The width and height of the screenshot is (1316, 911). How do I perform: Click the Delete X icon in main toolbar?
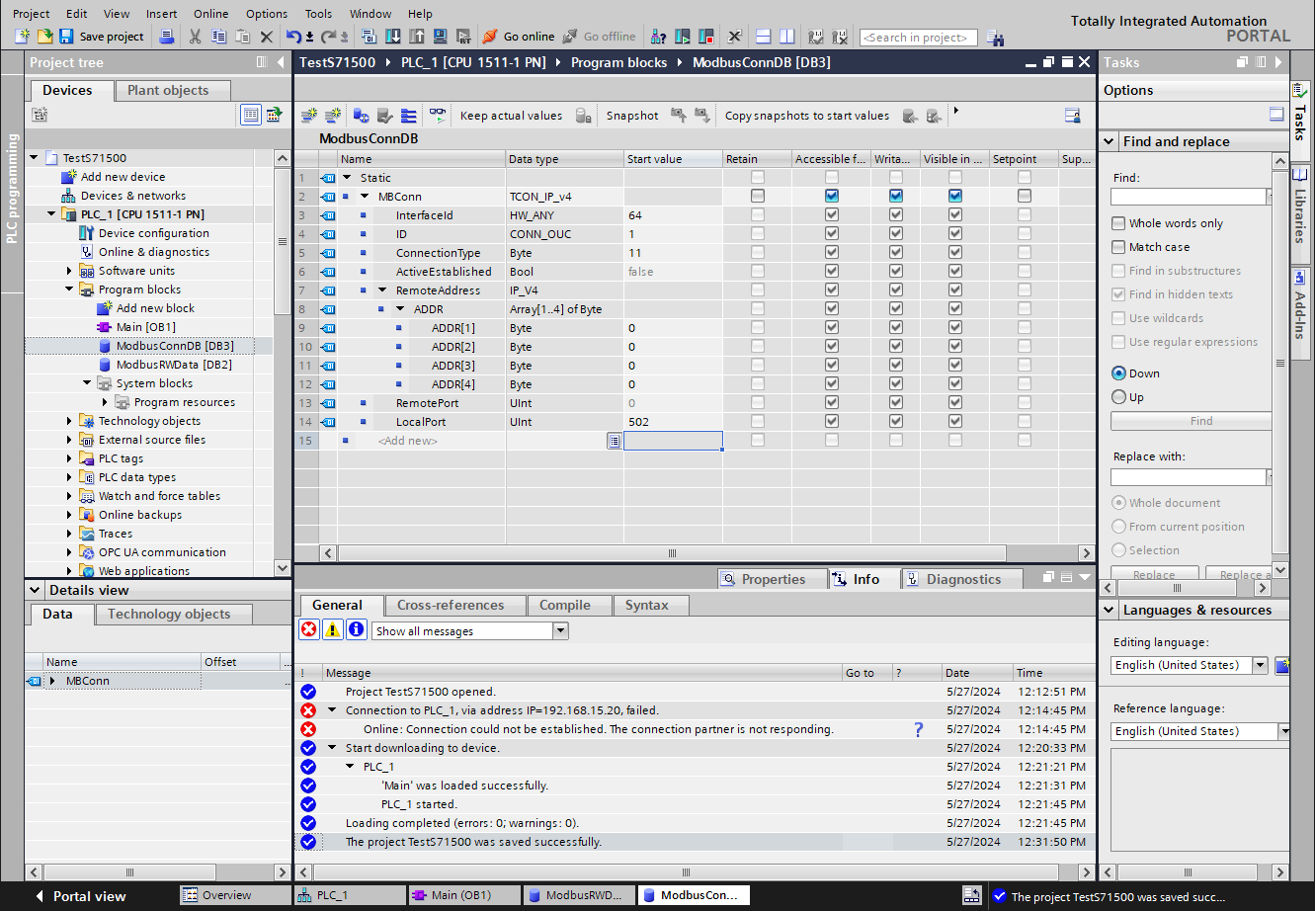click(266, 37)
